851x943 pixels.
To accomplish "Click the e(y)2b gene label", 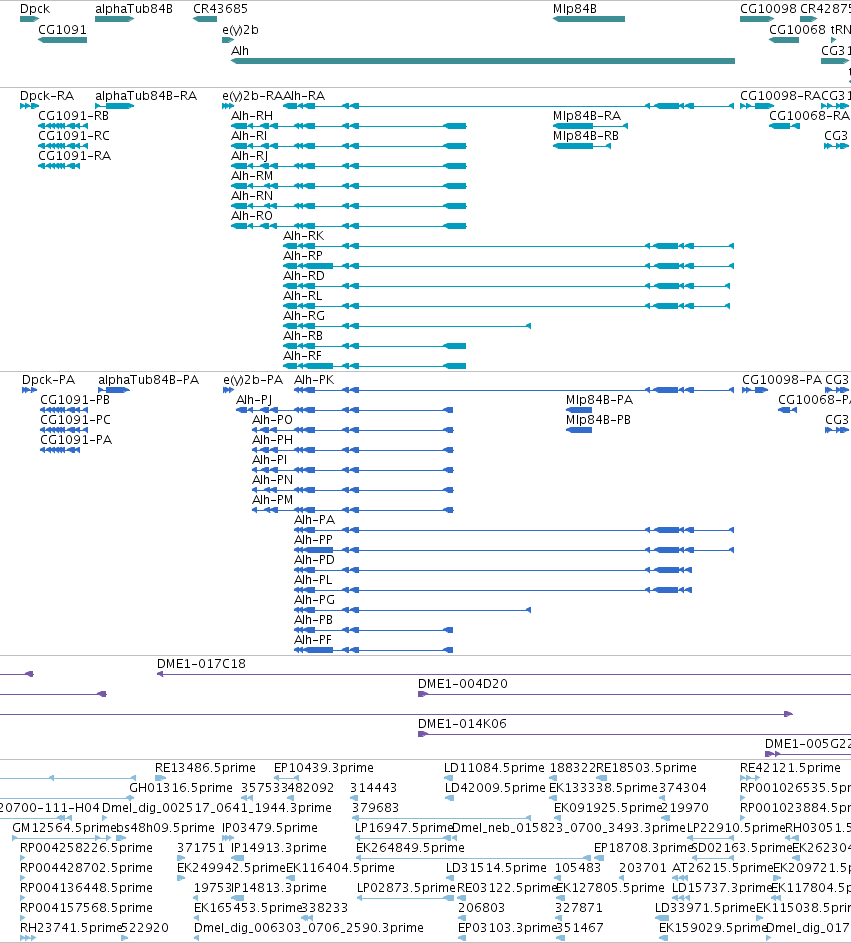I will point(241,30).
